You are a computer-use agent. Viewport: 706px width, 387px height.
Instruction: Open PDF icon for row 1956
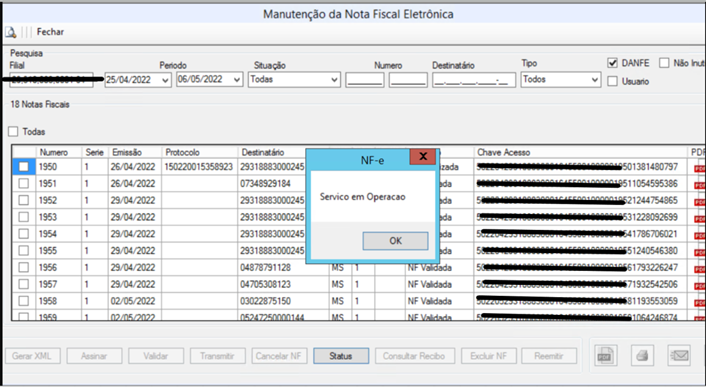[700, 269]
